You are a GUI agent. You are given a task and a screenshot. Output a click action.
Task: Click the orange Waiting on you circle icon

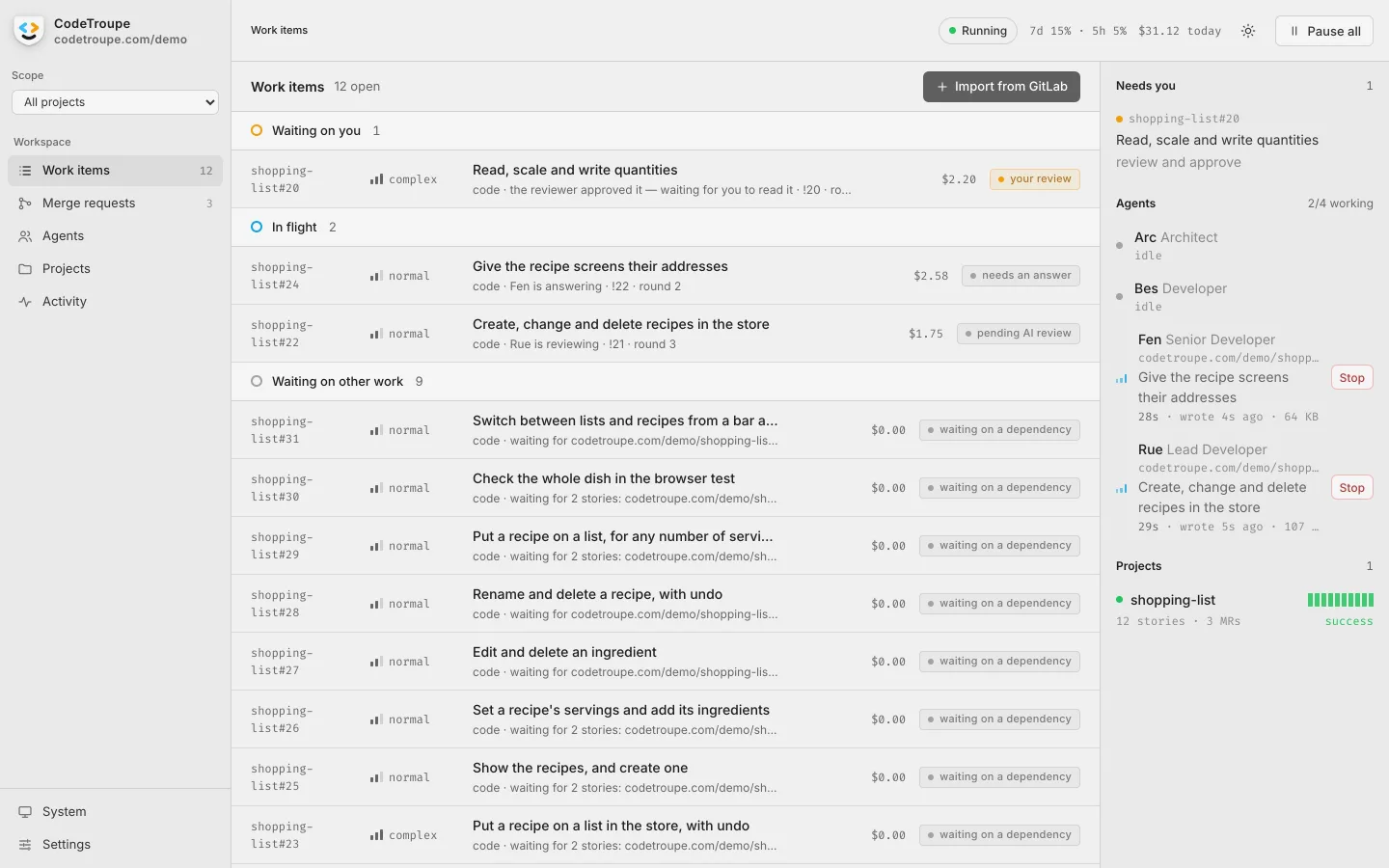(257, 130)
